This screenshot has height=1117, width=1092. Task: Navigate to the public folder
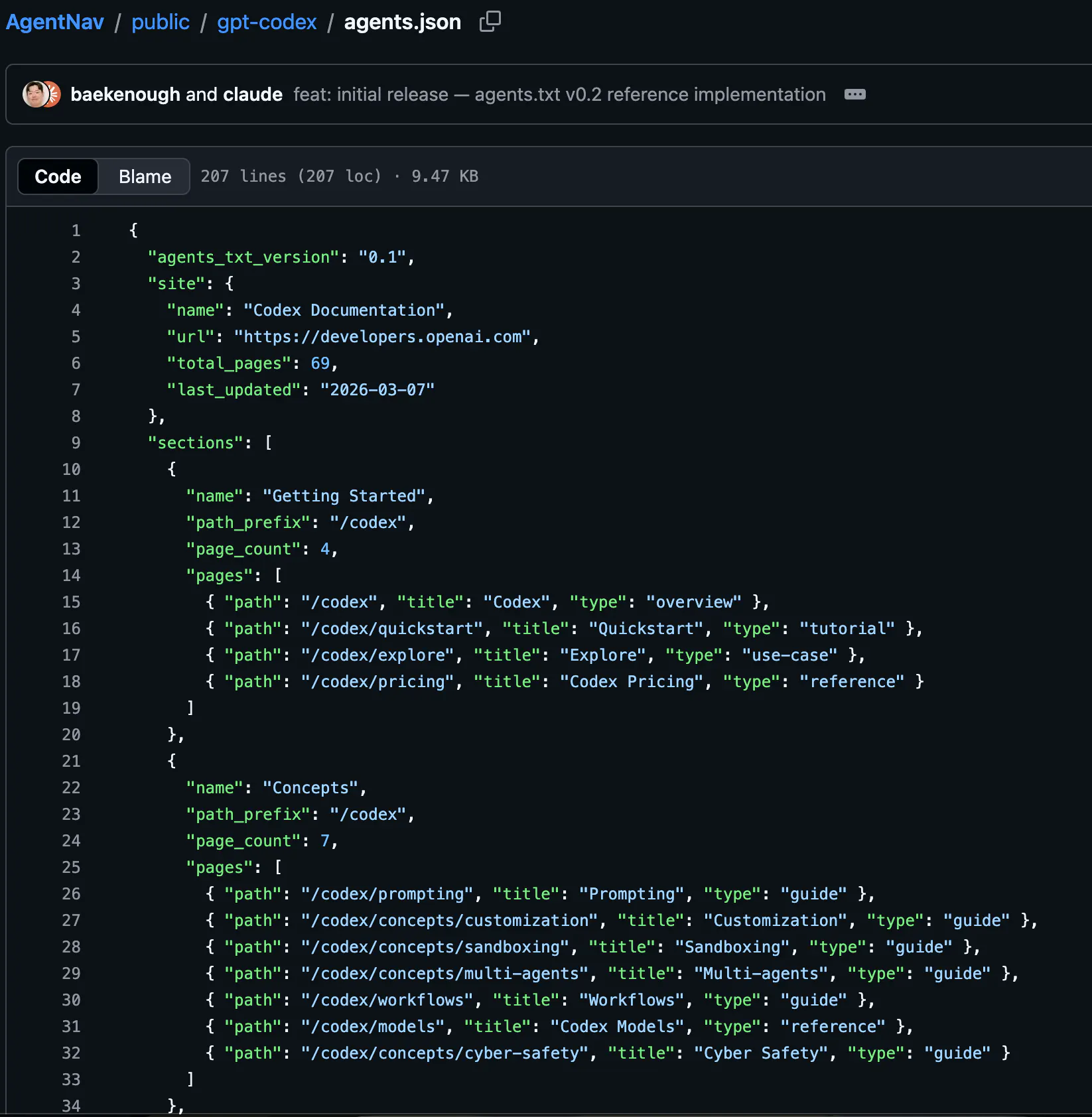tap(161, 22)
